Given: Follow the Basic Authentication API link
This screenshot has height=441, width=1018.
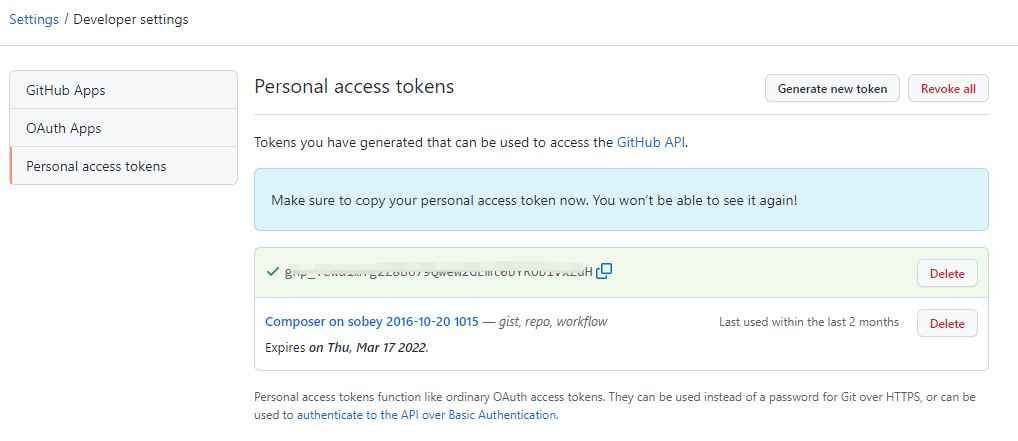Looking at the screenshot, I should tap(426, 414).
